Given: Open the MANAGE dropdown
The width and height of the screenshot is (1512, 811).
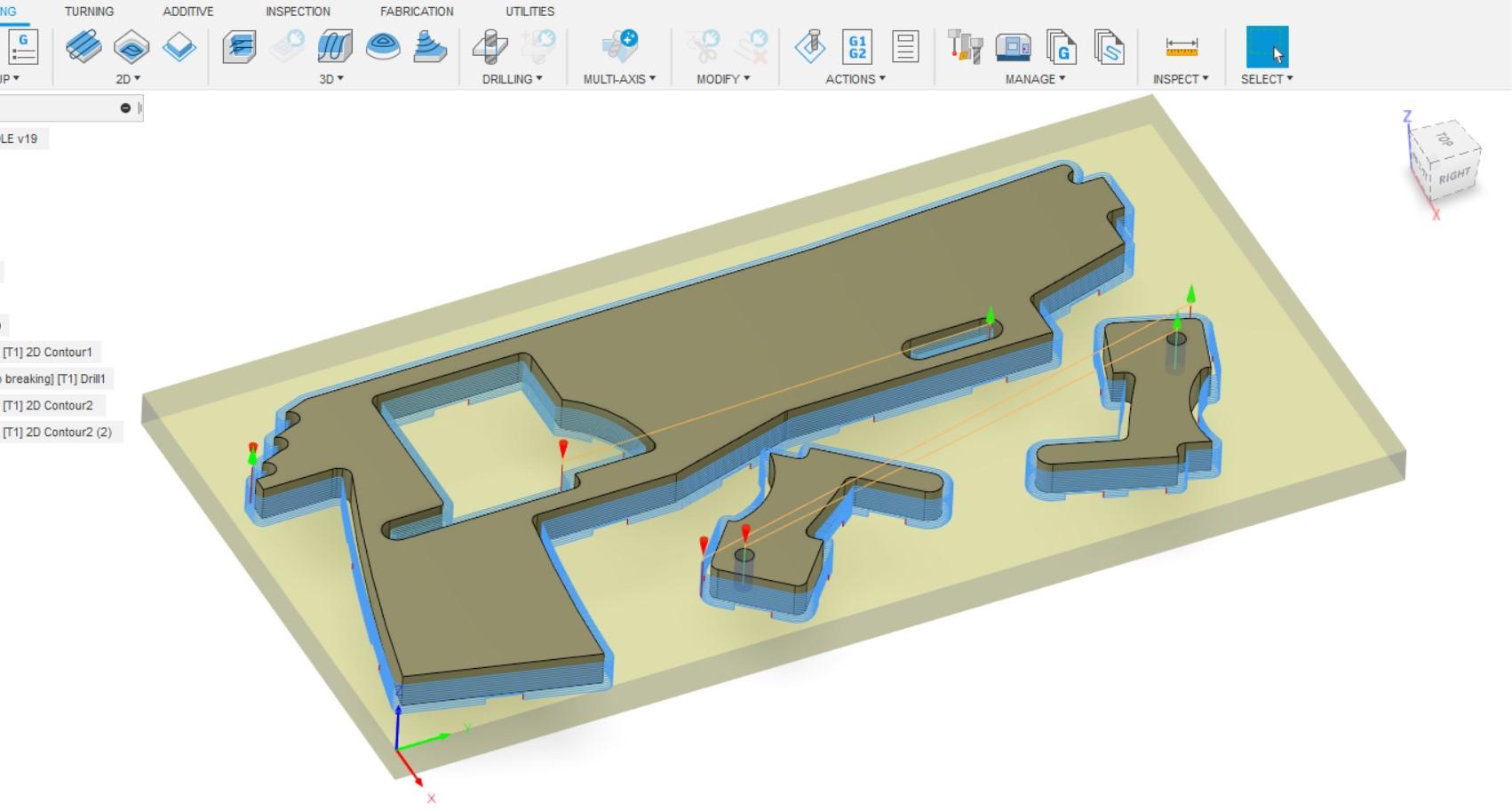Looking at the screenshot, I should (1035, 79).
